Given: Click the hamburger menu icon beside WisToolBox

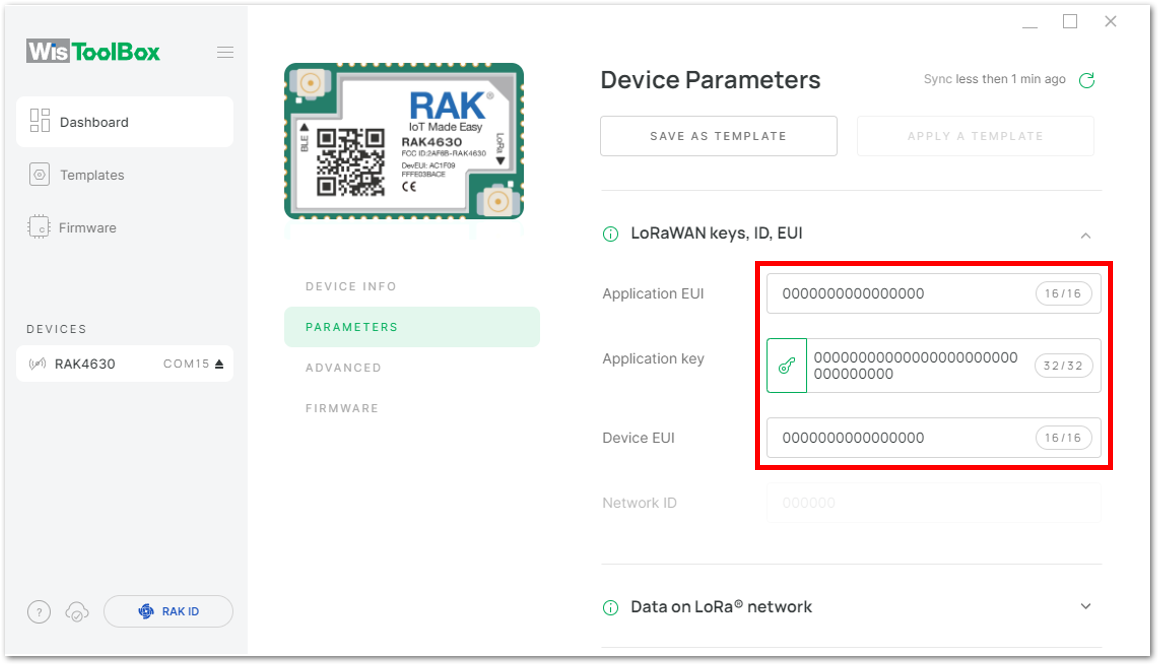Looking at the screenshot, I should (x=225, y=52).
